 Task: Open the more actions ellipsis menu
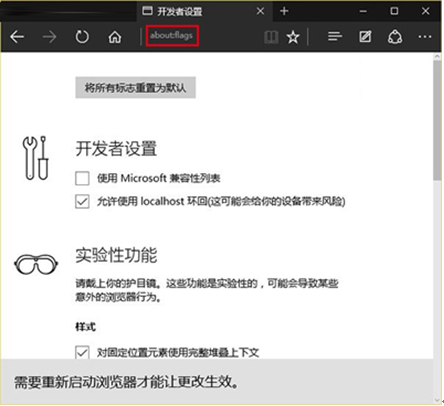(x=424, y=37)
